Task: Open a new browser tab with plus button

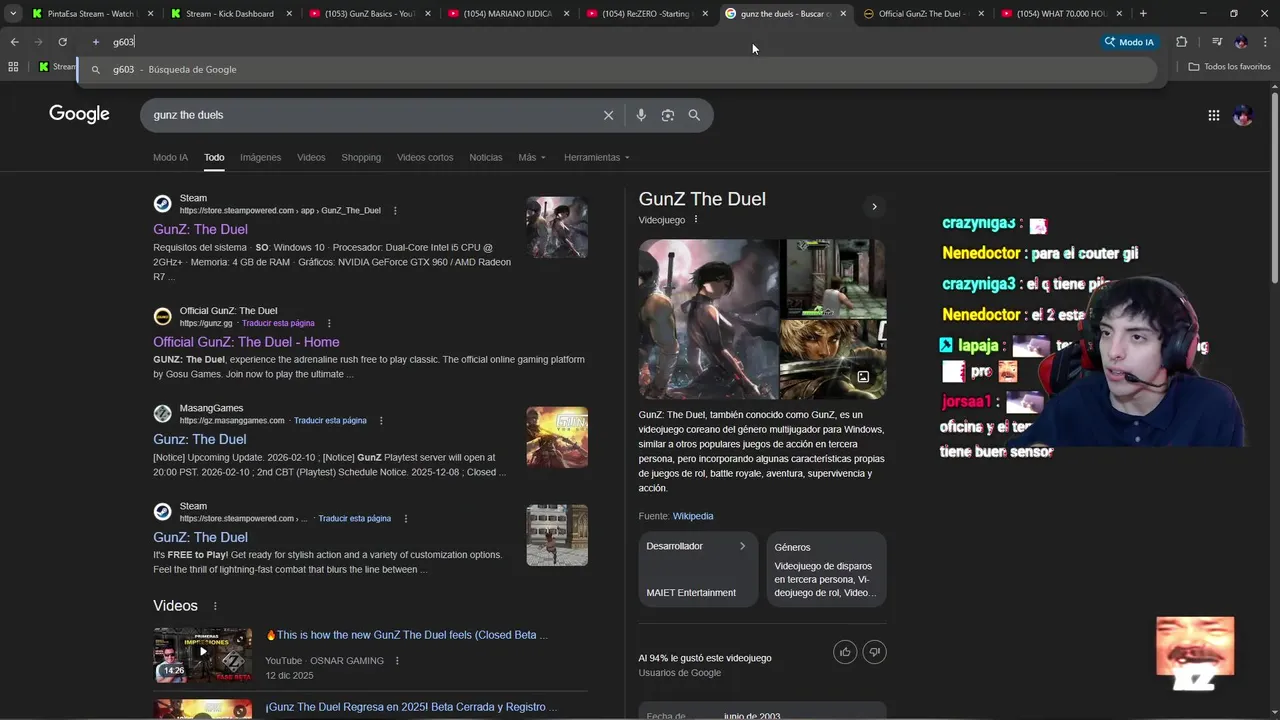Action: 1143,13
